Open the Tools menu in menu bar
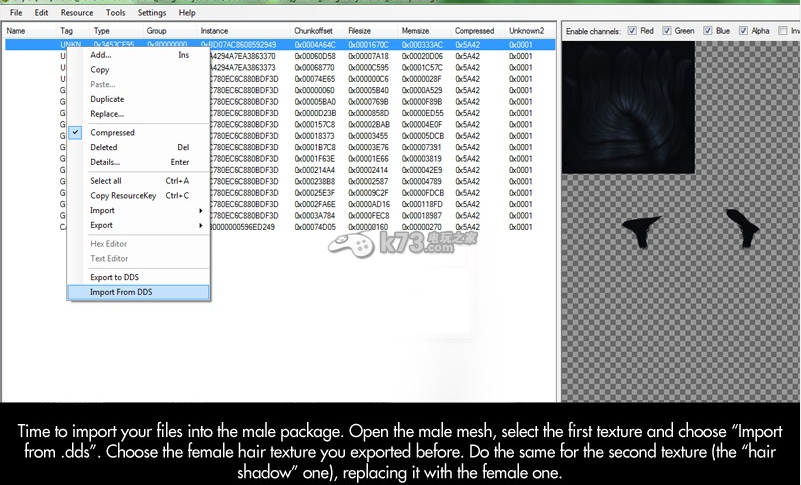Image resolution: width=801 pixels, height=485 pixels. coord(116,13)
